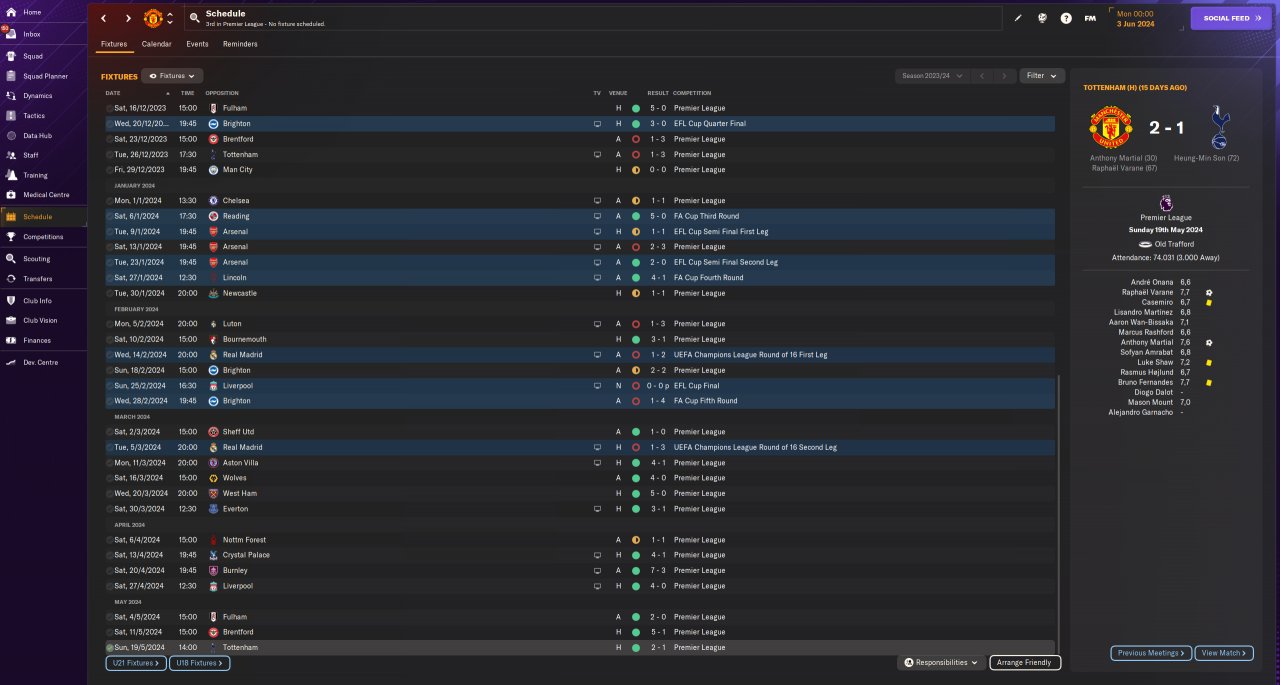This screenshot has width=1280, height=685.
Task: Open the Tactics board icon
Action: click(11, 116)
